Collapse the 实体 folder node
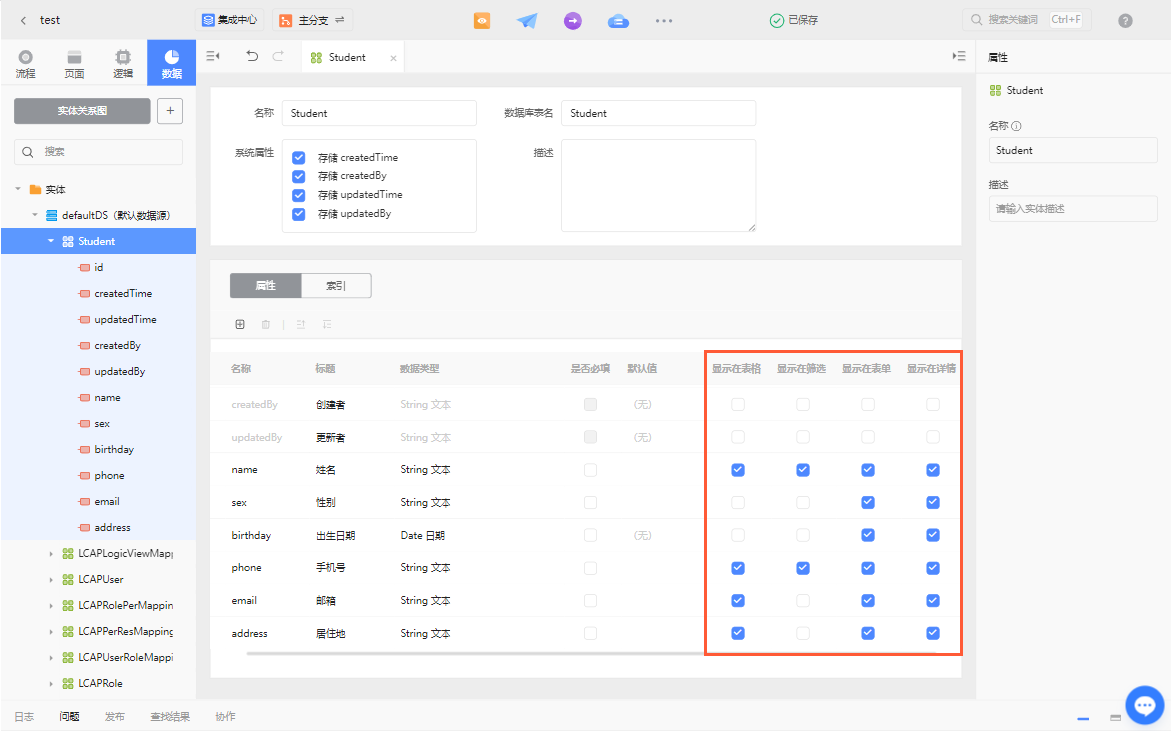The image size is (1171, 732). (18, 189)
